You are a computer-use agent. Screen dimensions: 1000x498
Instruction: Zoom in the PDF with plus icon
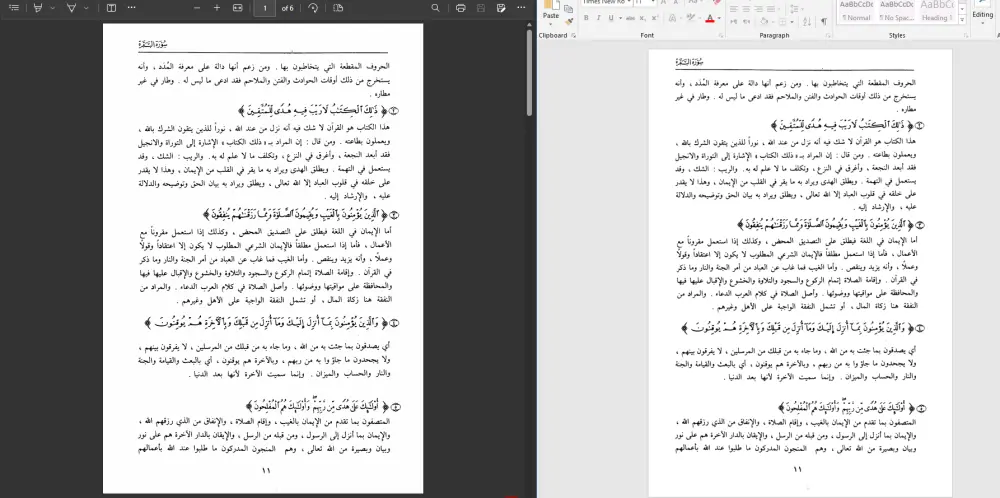[x=217, y=8]
